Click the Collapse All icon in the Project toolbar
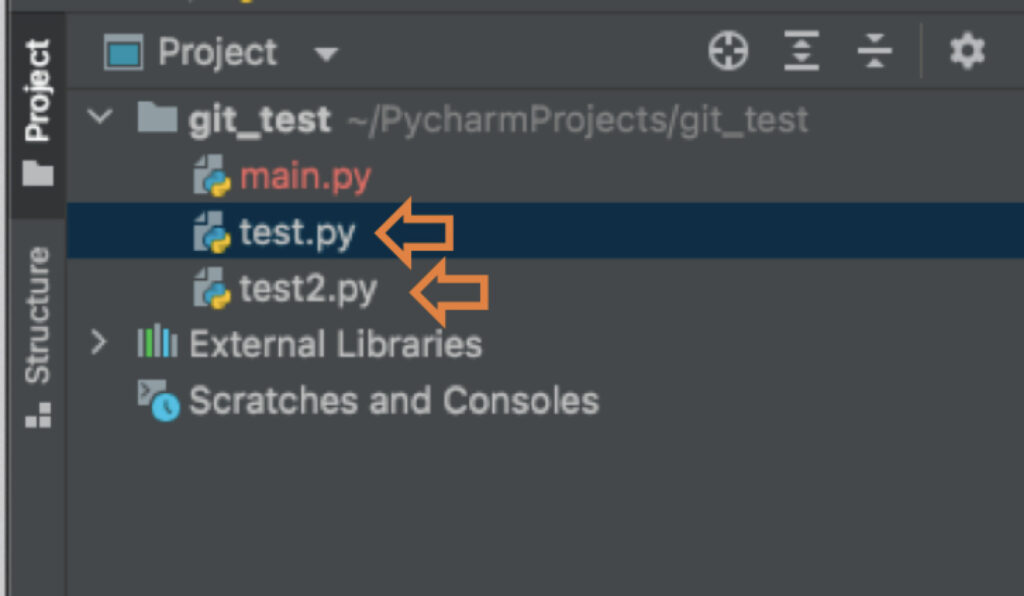The width and height of the screenshot is (1024, 596). tap(874, 51)
